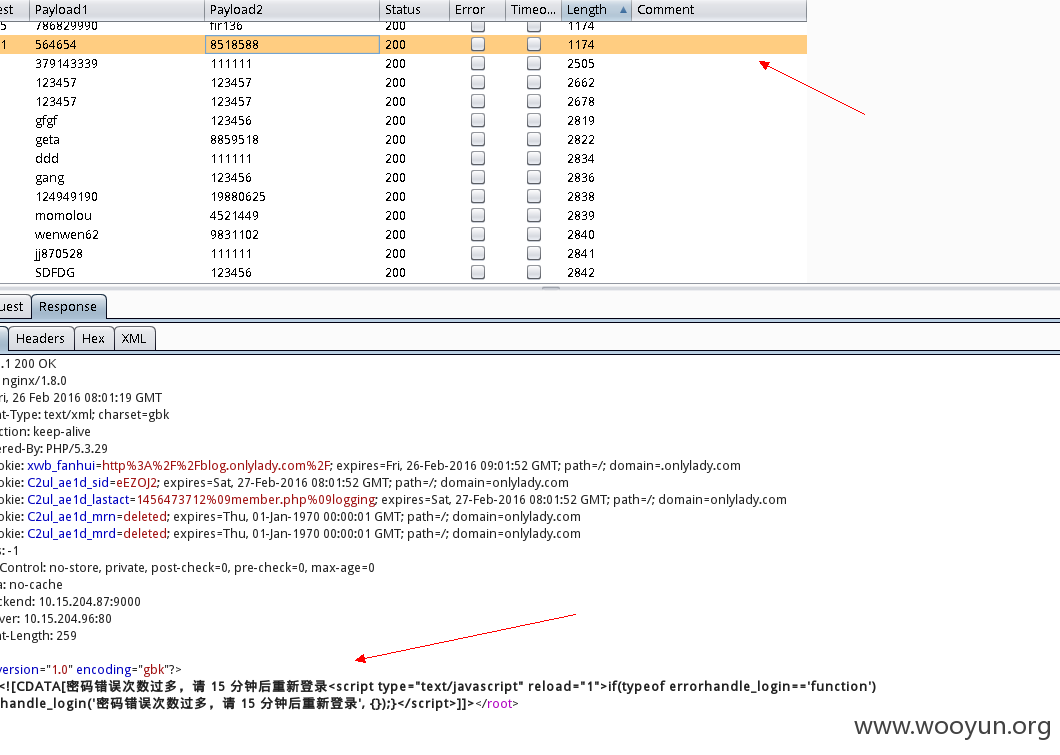Toggle Error checkbox for row 379143339
This screenshot has height=755, width=1060.
click(x=478, y=63)
